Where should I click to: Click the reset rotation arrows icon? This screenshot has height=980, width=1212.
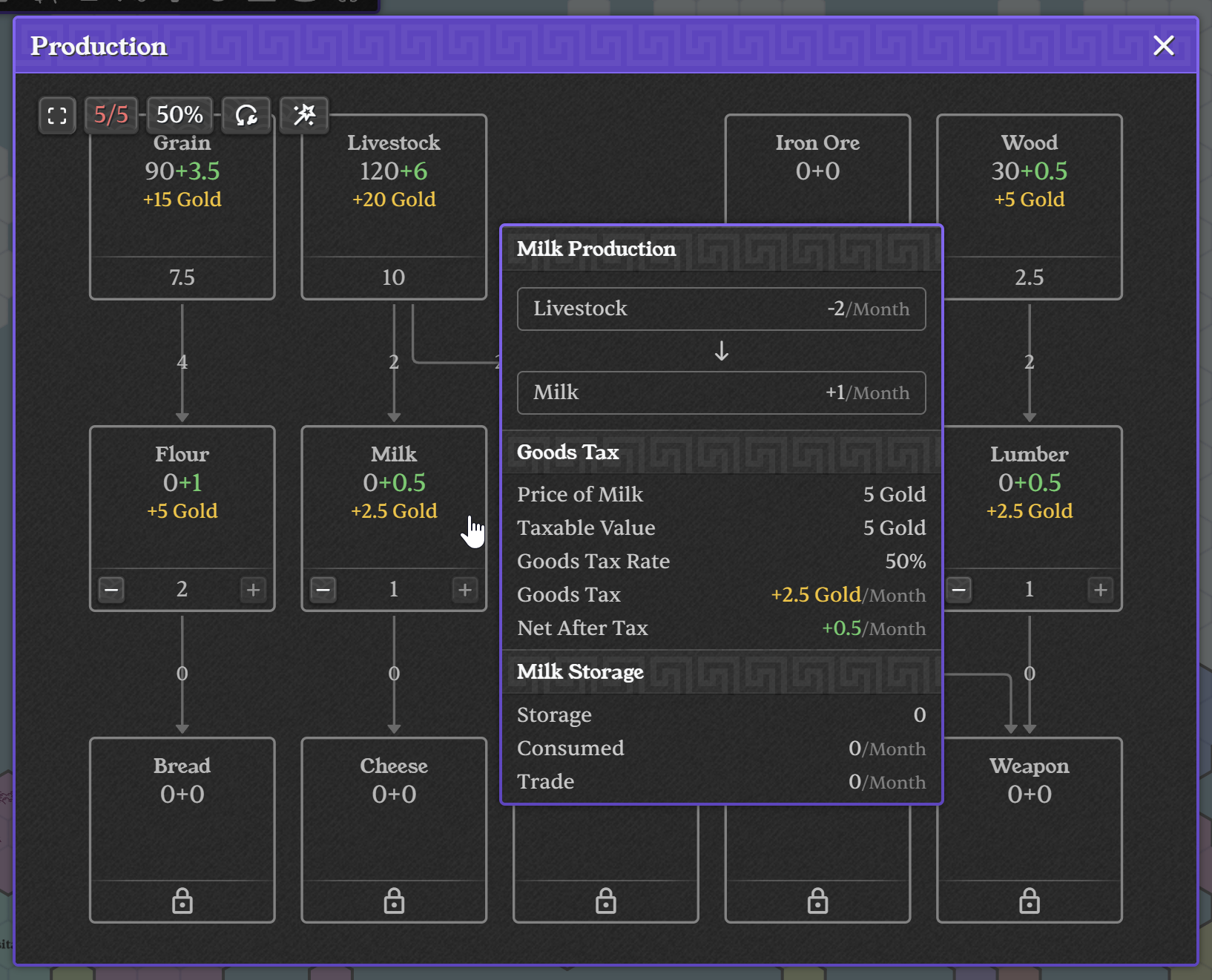pyautogui.click(x=246, y=116)
